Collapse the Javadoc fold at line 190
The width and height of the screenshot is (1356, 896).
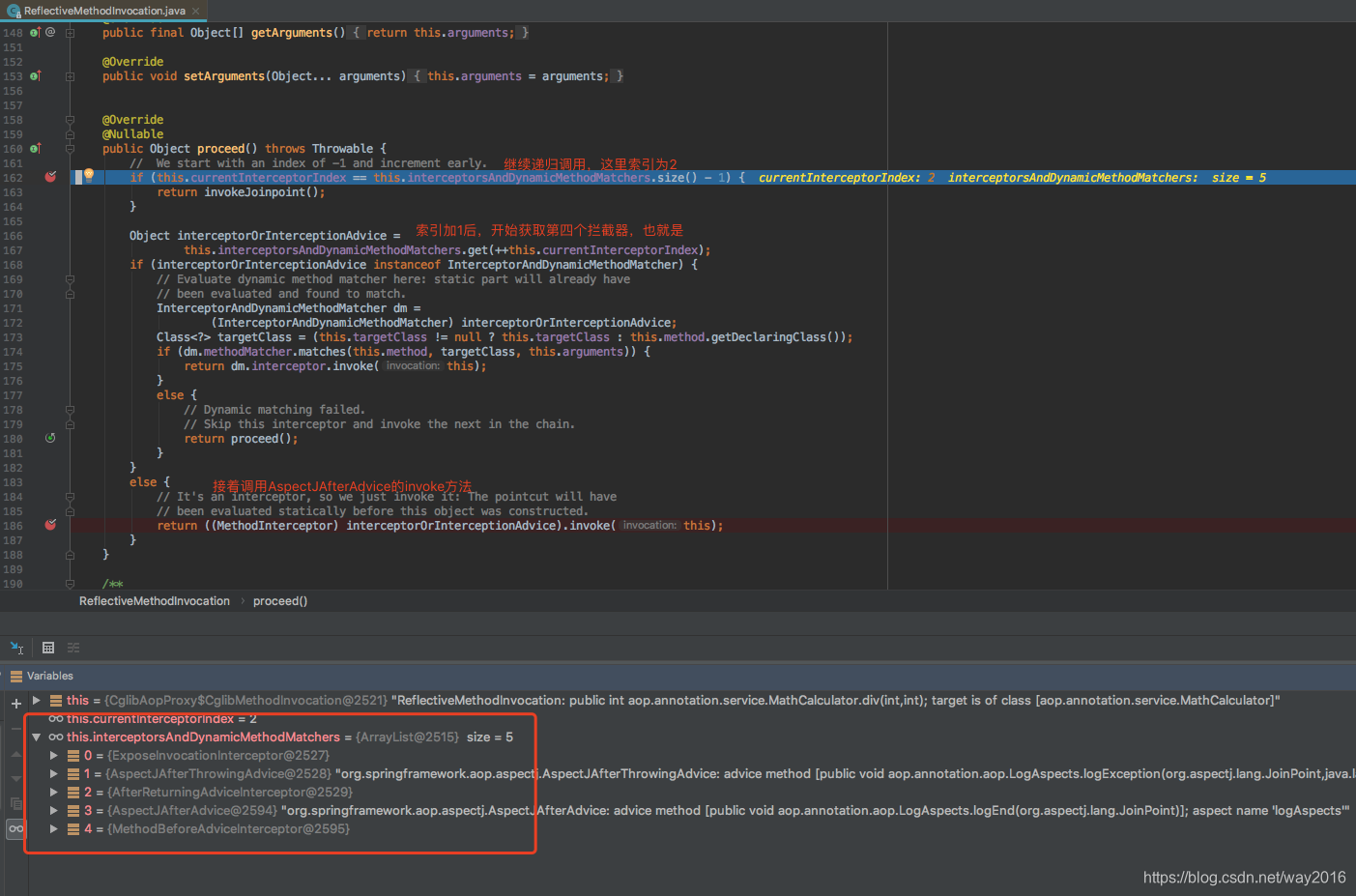point(70,584)
